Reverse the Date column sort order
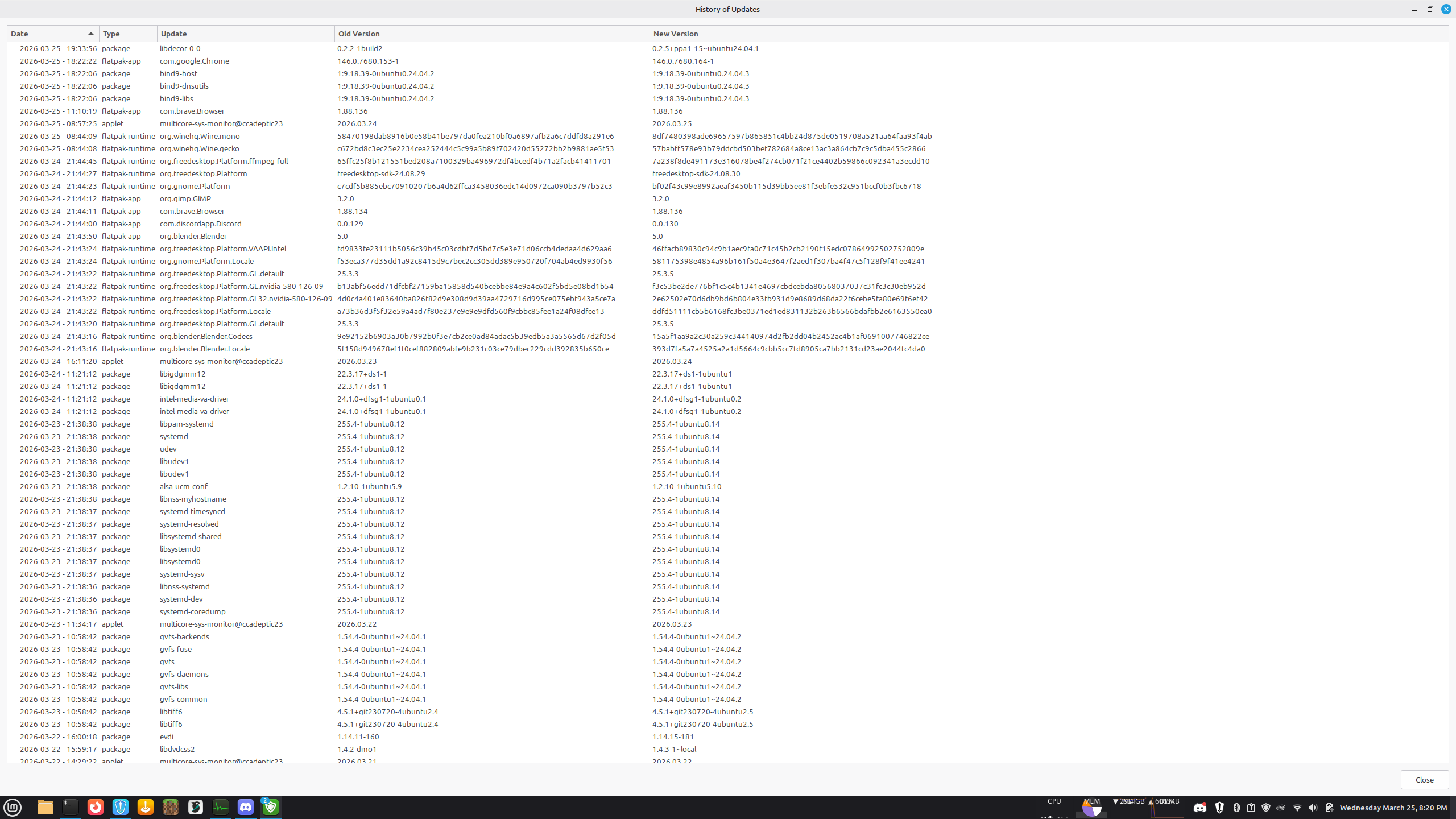Image resolution: width=1456 pixels, height=819 pixels. 51,34
